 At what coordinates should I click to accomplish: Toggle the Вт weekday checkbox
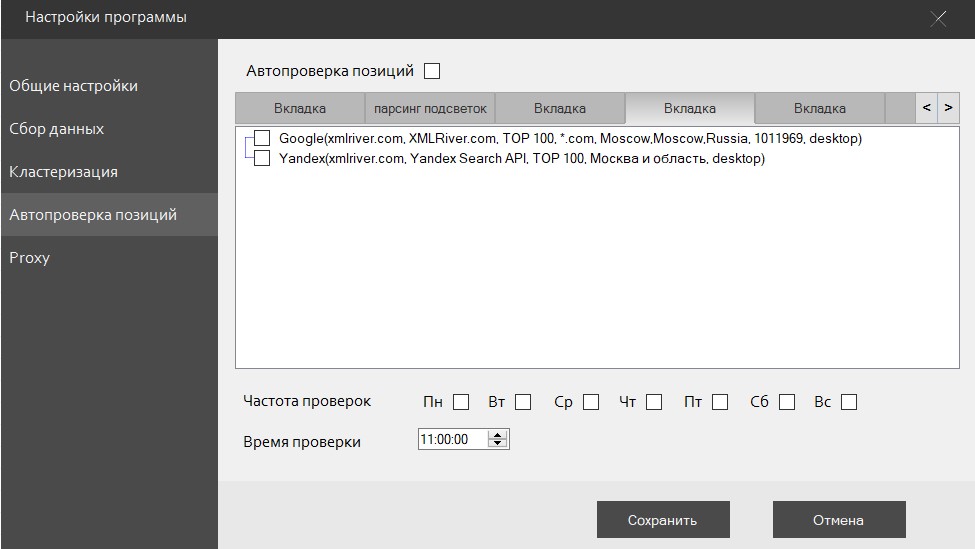(x=523, y=402)
